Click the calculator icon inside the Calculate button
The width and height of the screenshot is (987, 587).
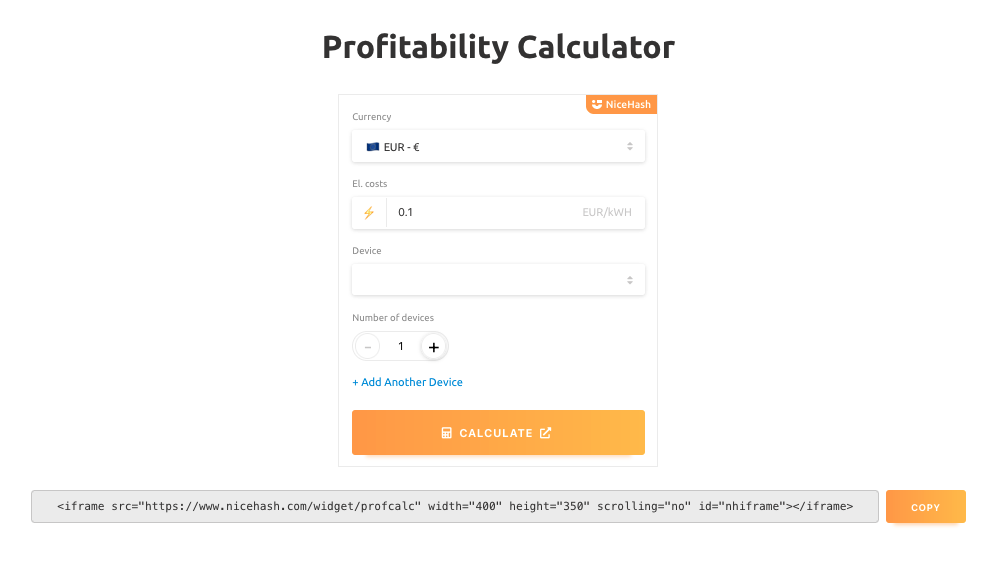point(447,432)
